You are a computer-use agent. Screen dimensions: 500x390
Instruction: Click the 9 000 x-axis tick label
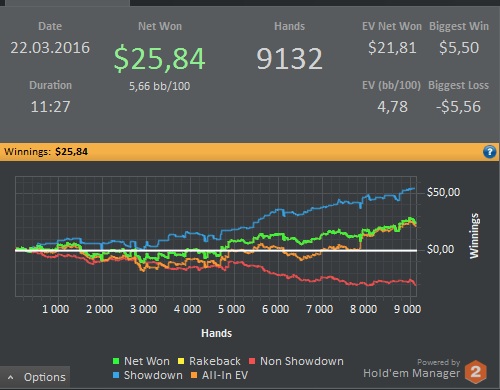point(407,309)
